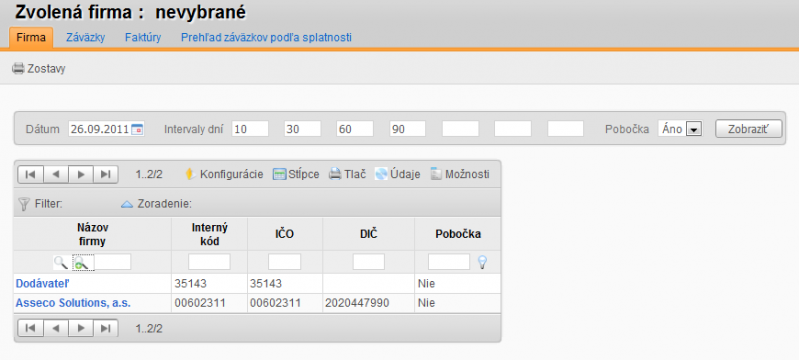
Task: Print the table using Tlač
Action: pyautogui.click(x=347, y=174)
